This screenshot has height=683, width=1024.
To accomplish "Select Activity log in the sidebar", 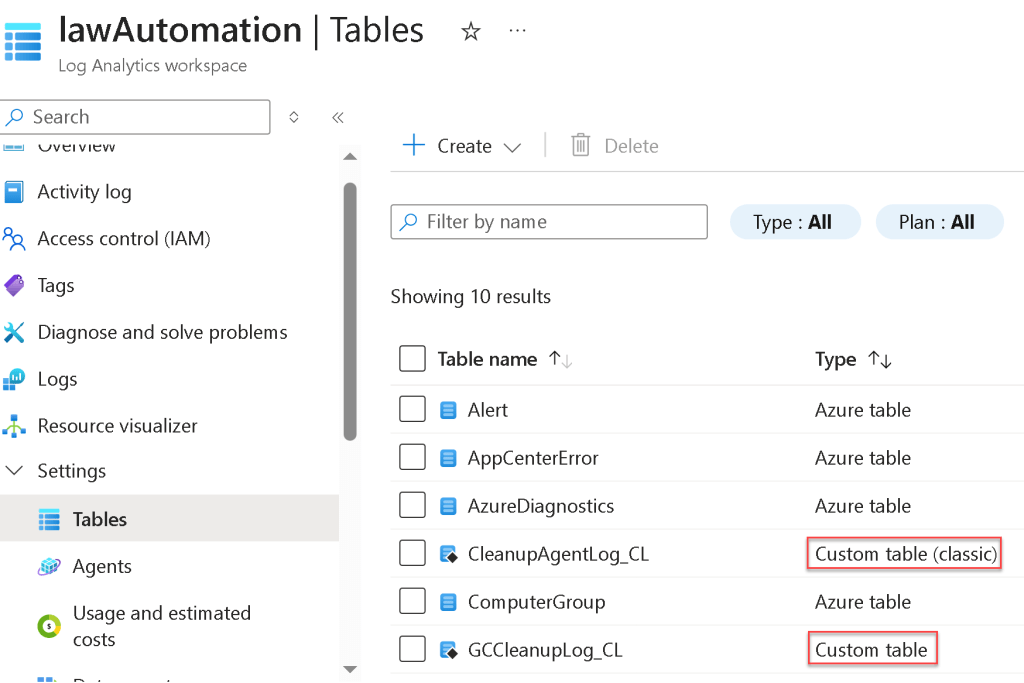I will [x=84, y=192].
